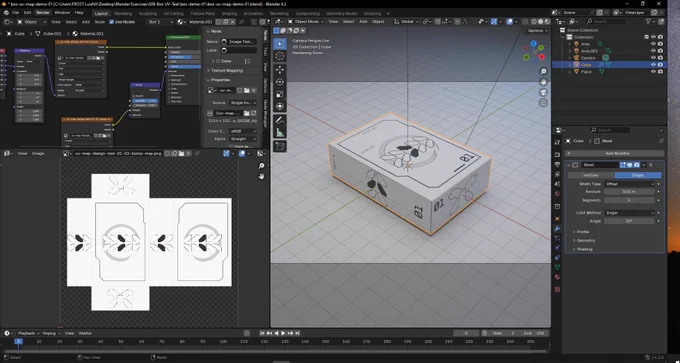Expand the Shading section of Bevel
The height and width of the screenshot is (363, 680).
point(582,249)
